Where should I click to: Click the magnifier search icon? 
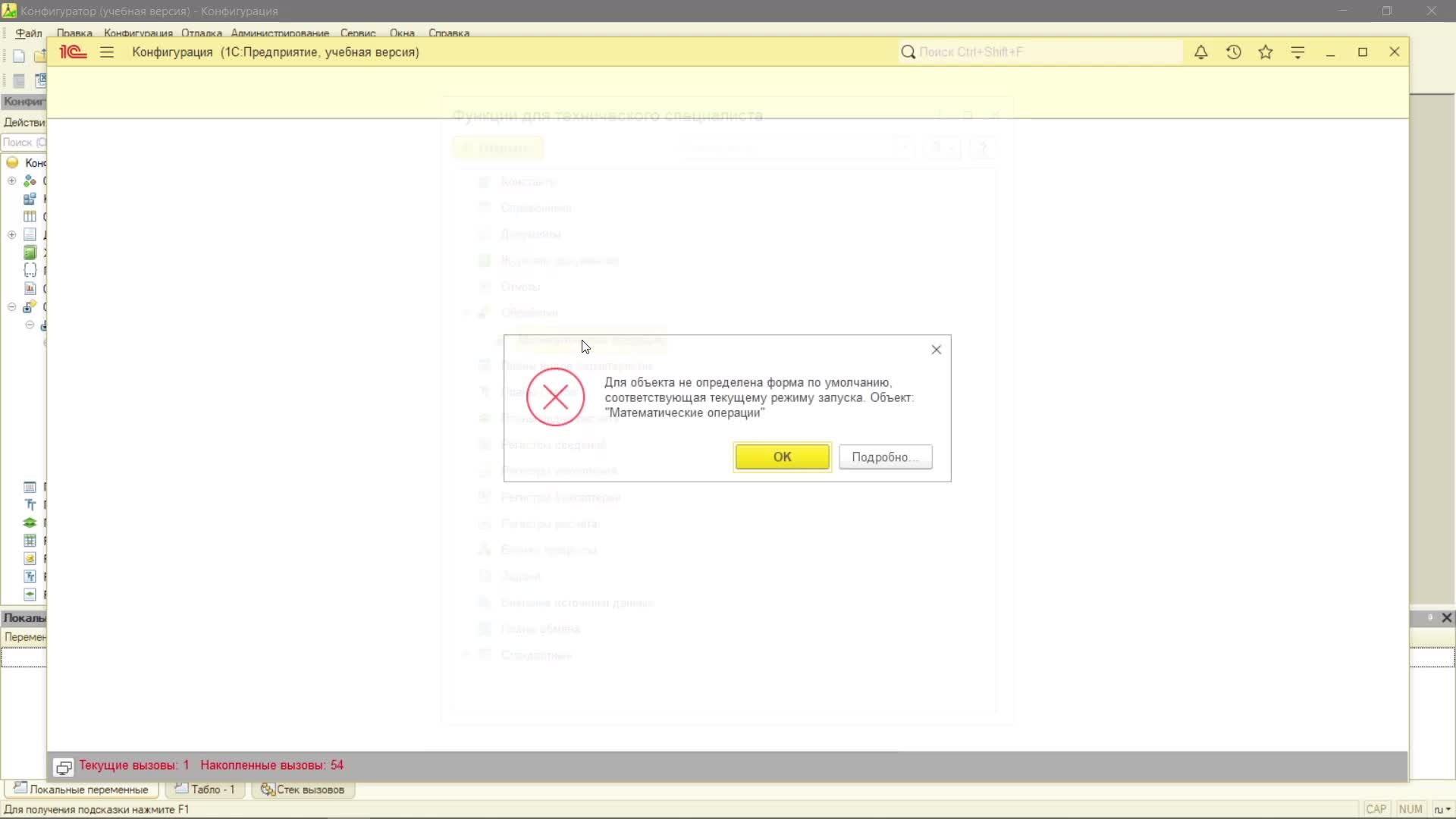pyautogui.click(x=907, y=52)
